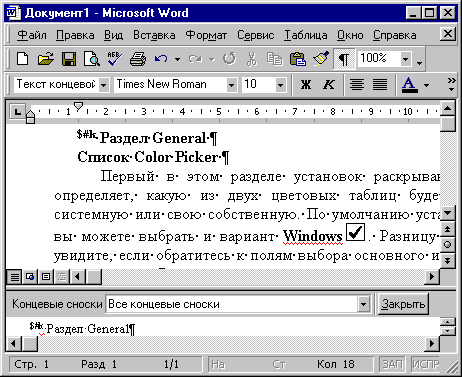Expand the zoom 100% dropdown
Viewport: 462px width, 377px height.
pos(406,60)
